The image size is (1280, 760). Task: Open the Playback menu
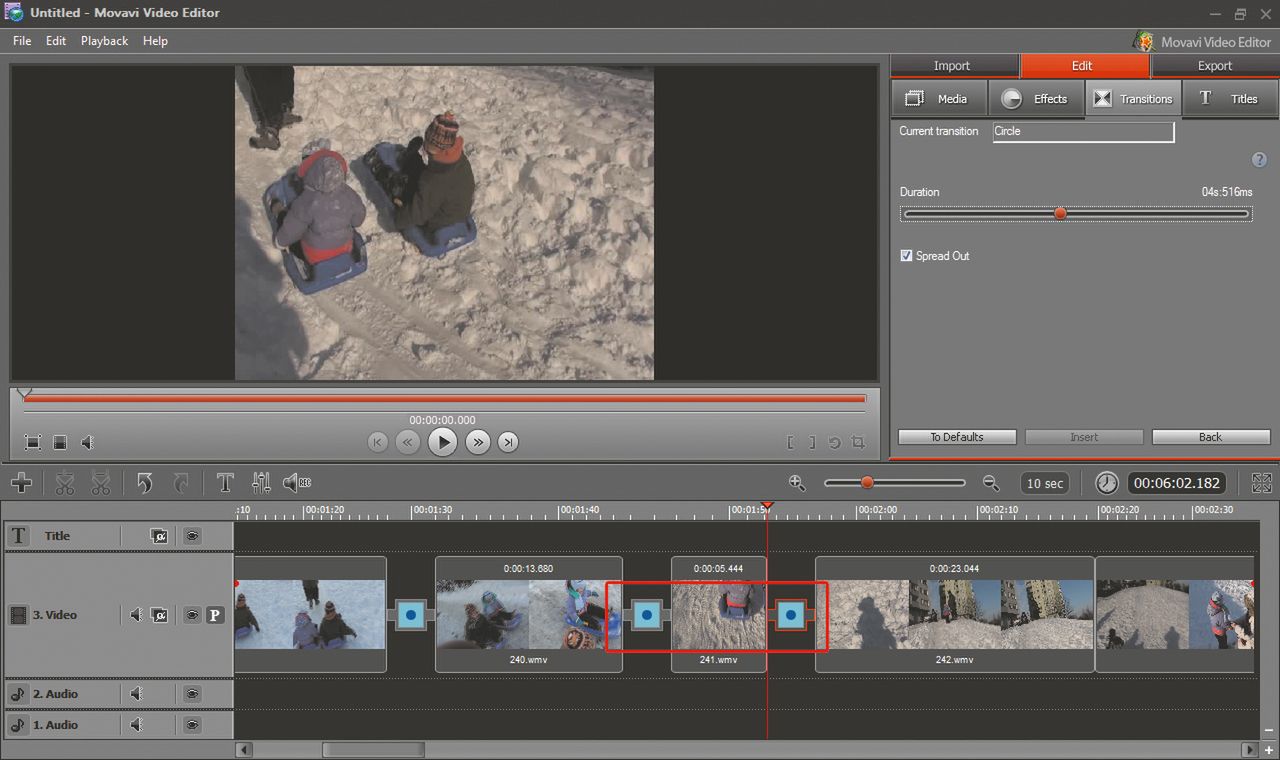[104, 41]
